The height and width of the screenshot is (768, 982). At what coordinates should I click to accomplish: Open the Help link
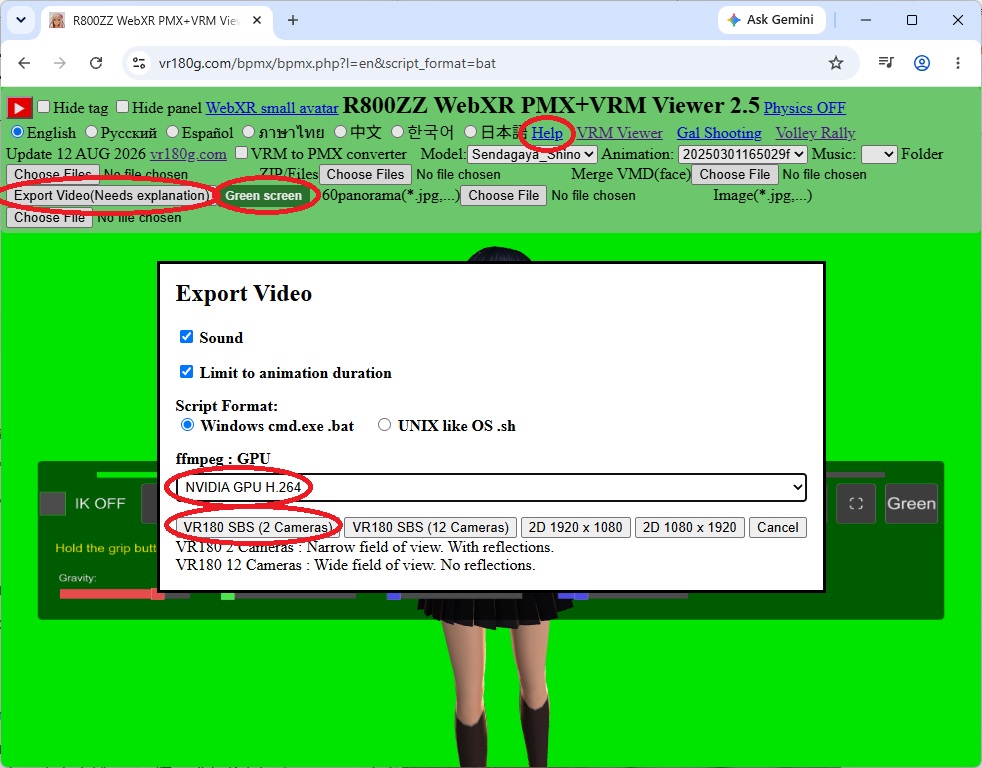pos(547,133)
